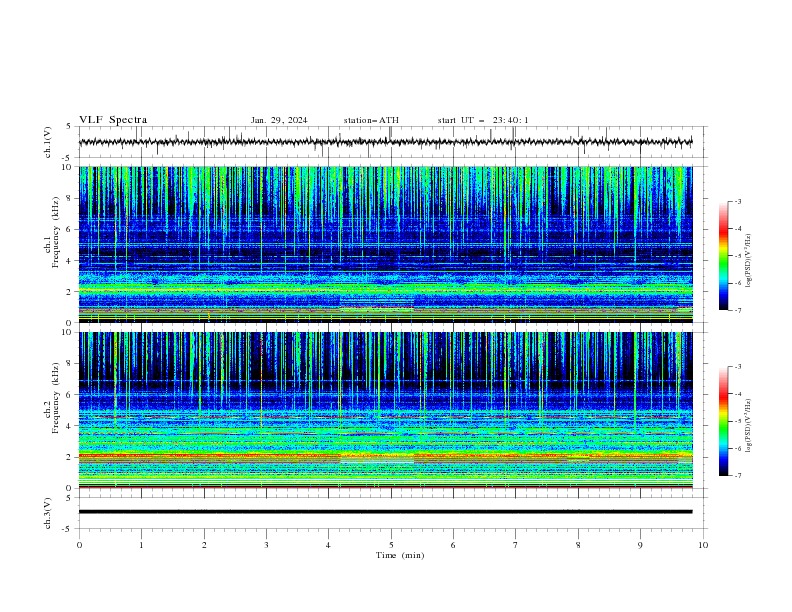Click the "2" tick on time axis
The width and height of the screenshot is (792, 612).
tap(204, 545)
